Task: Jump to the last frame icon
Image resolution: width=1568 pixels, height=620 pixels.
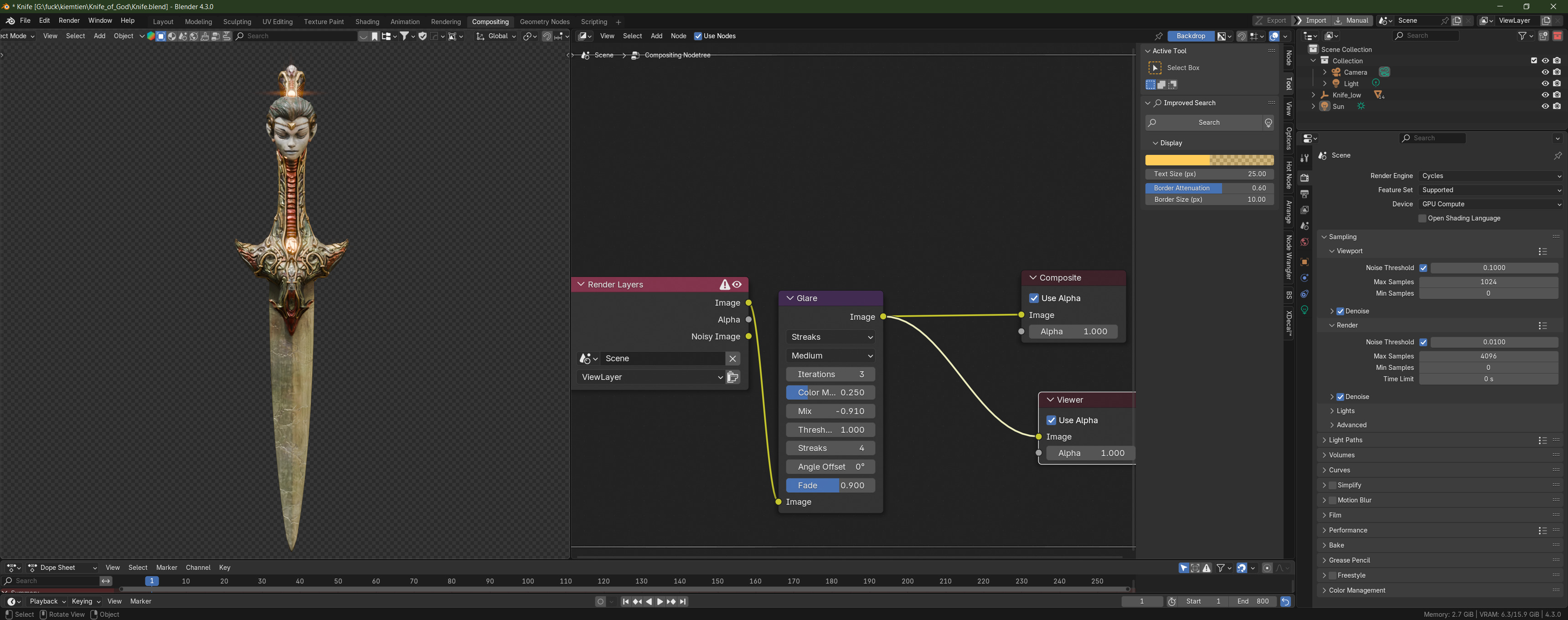Action: click(x=683, y=602)
